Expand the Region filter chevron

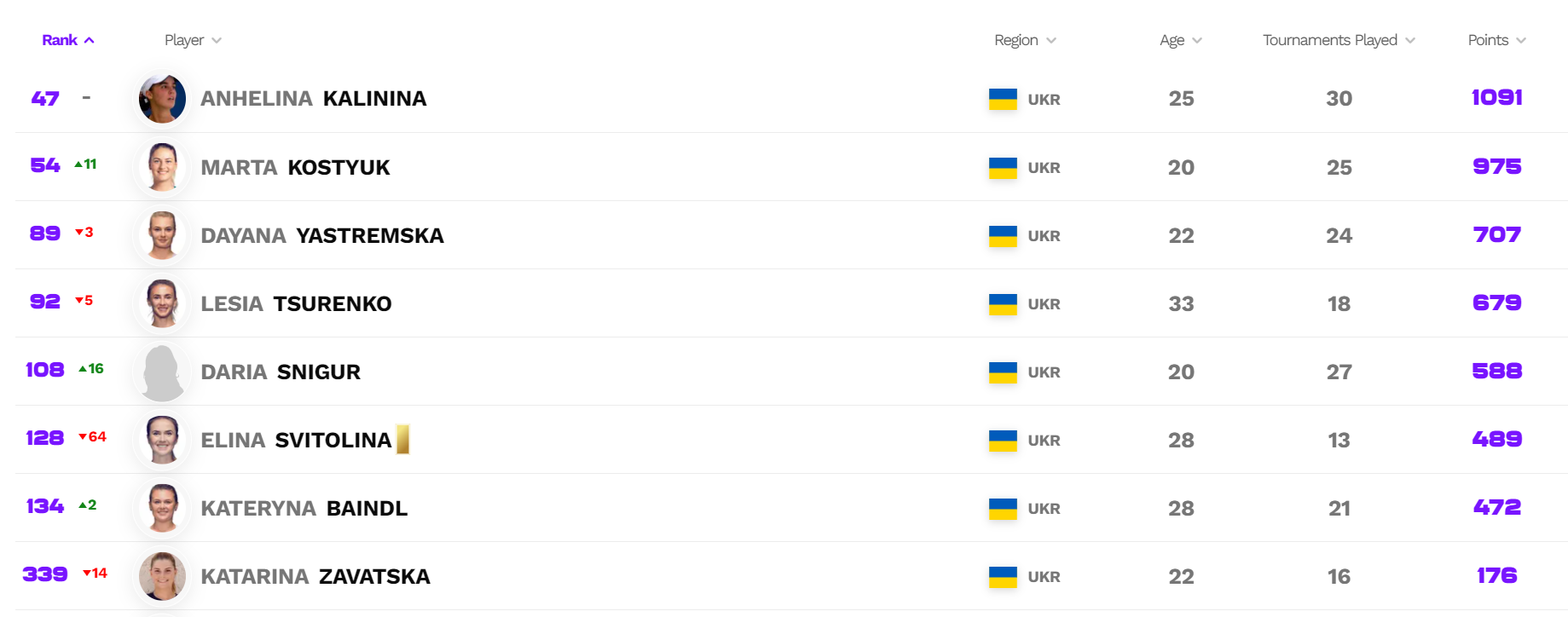[x=1051, y=40]
